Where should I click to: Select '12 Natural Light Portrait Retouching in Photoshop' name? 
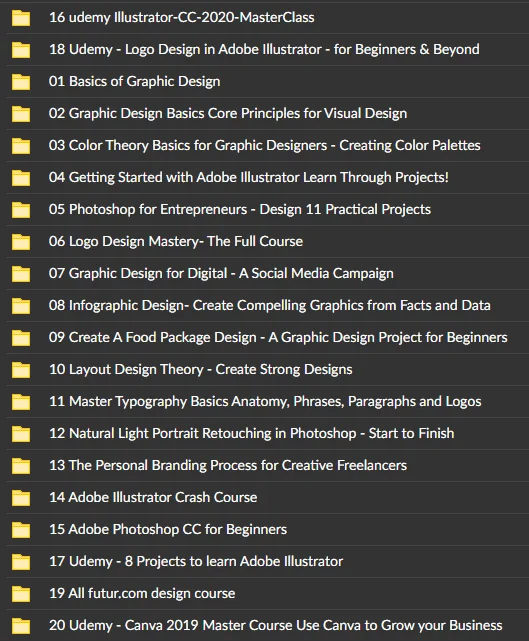(x=251, y=433)
